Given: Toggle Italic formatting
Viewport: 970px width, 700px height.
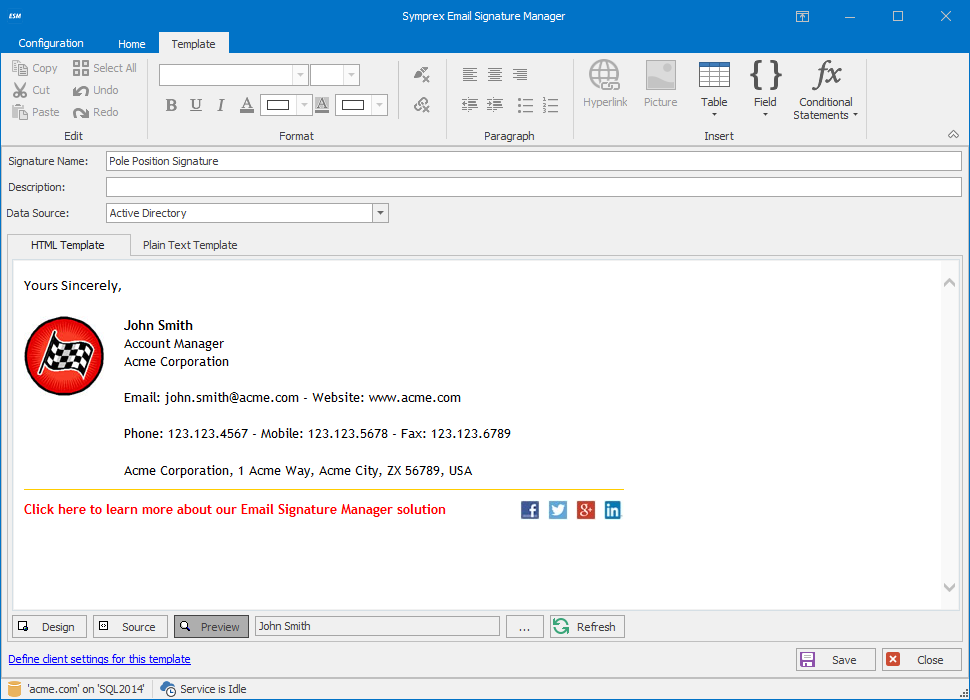Looking at the screenshot, I should pyautogui.click(x=221, y=105).
